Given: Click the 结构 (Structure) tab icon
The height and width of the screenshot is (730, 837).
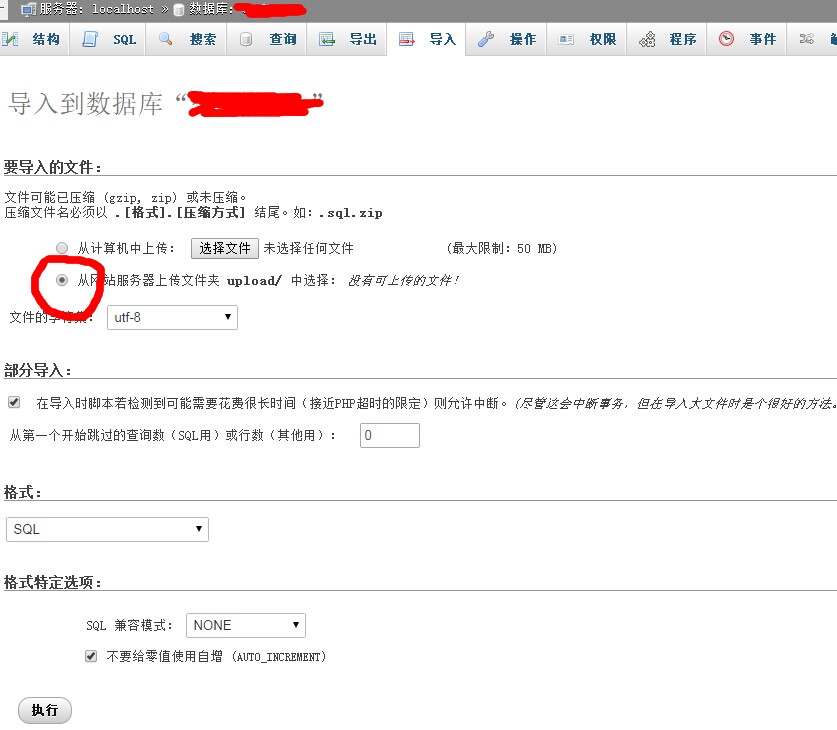Looking at the screenshot, I should pos(11,39).
